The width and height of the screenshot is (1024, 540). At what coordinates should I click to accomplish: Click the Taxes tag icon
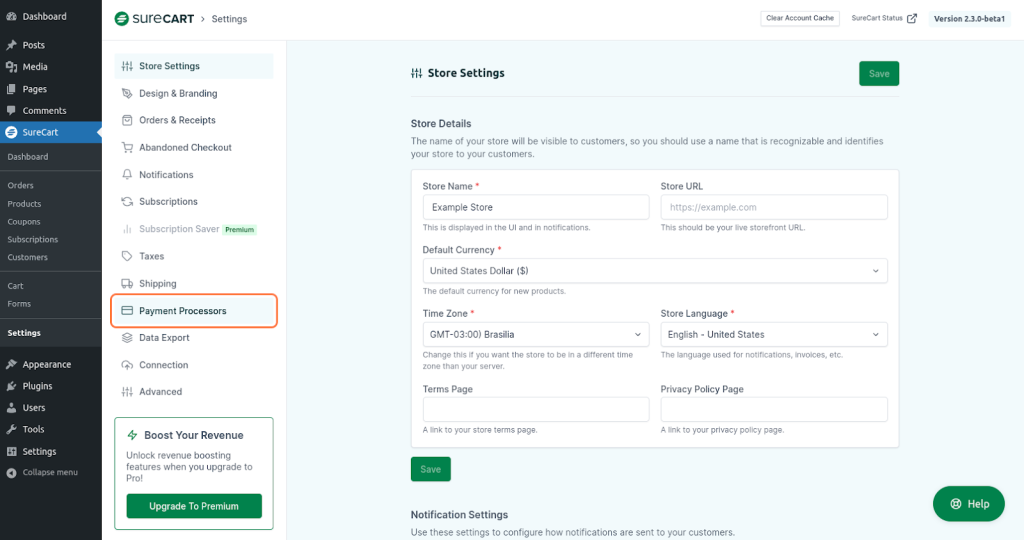(x=127, y=256)
